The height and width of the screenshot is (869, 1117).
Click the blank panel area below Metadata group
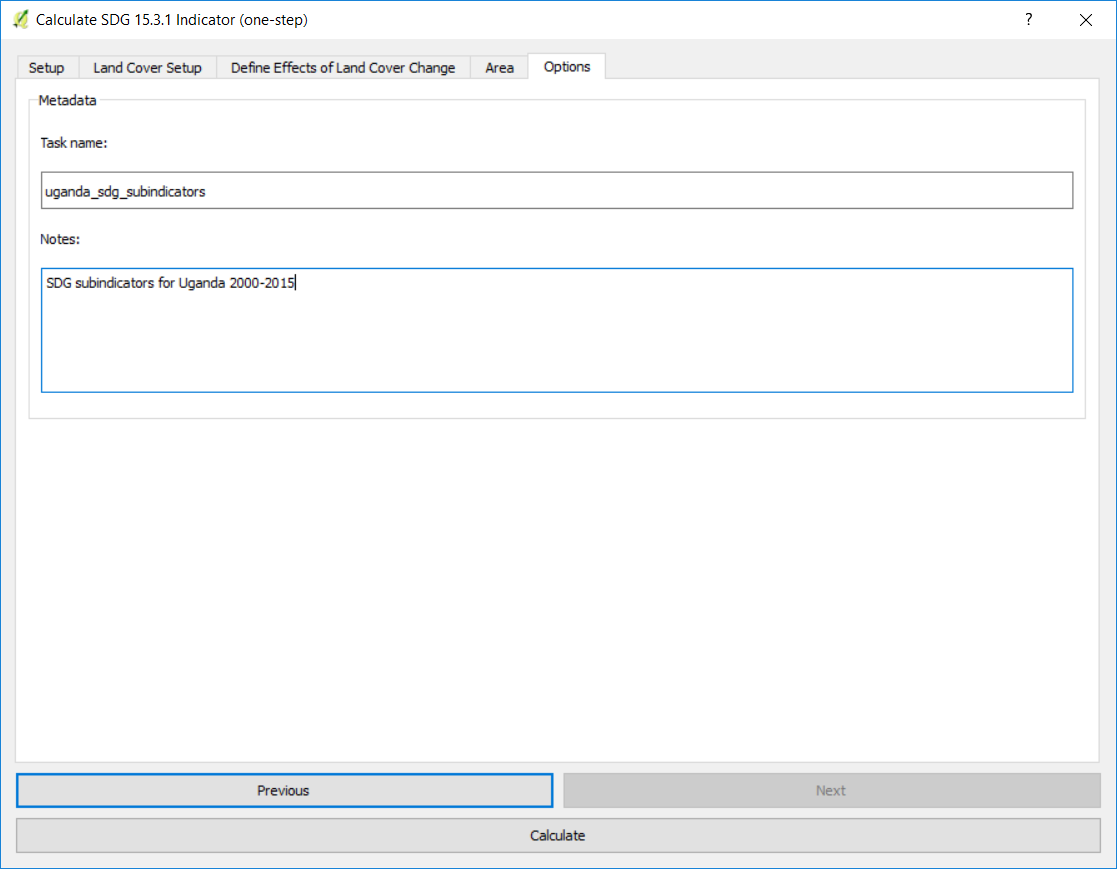(556, 590)
